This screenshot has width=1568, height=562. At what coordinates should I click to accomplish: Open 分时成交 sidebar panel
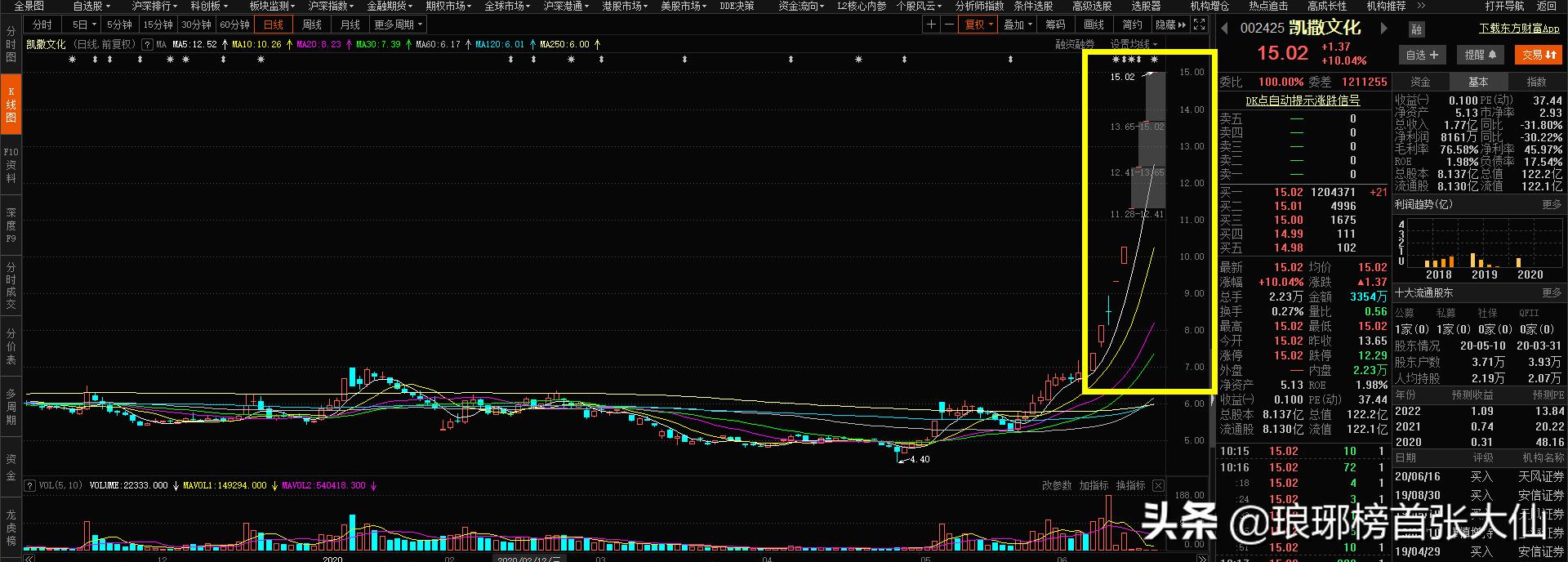pos(11,285)
